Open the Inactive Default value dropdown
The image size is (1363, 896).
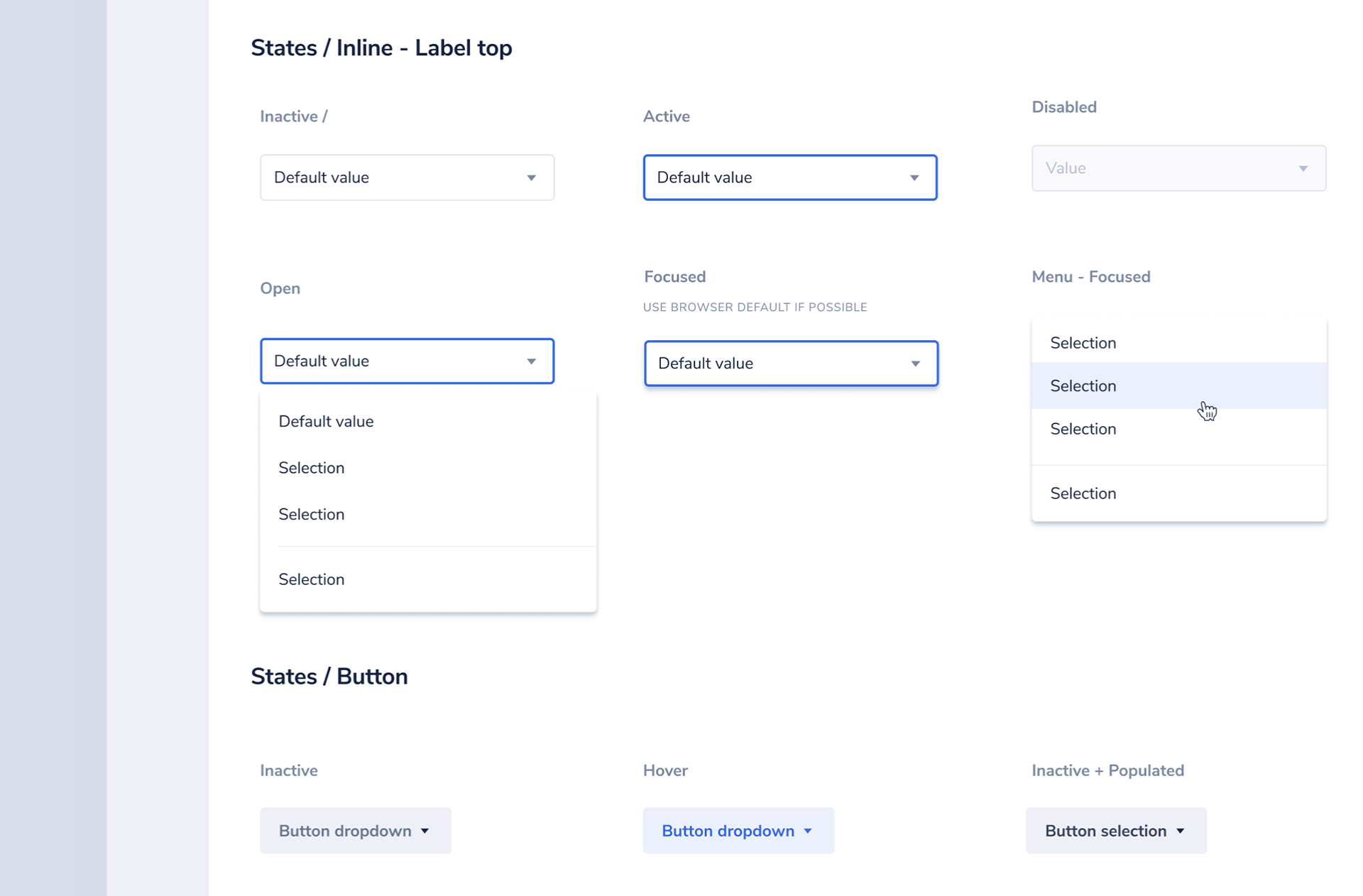point(407,177)
